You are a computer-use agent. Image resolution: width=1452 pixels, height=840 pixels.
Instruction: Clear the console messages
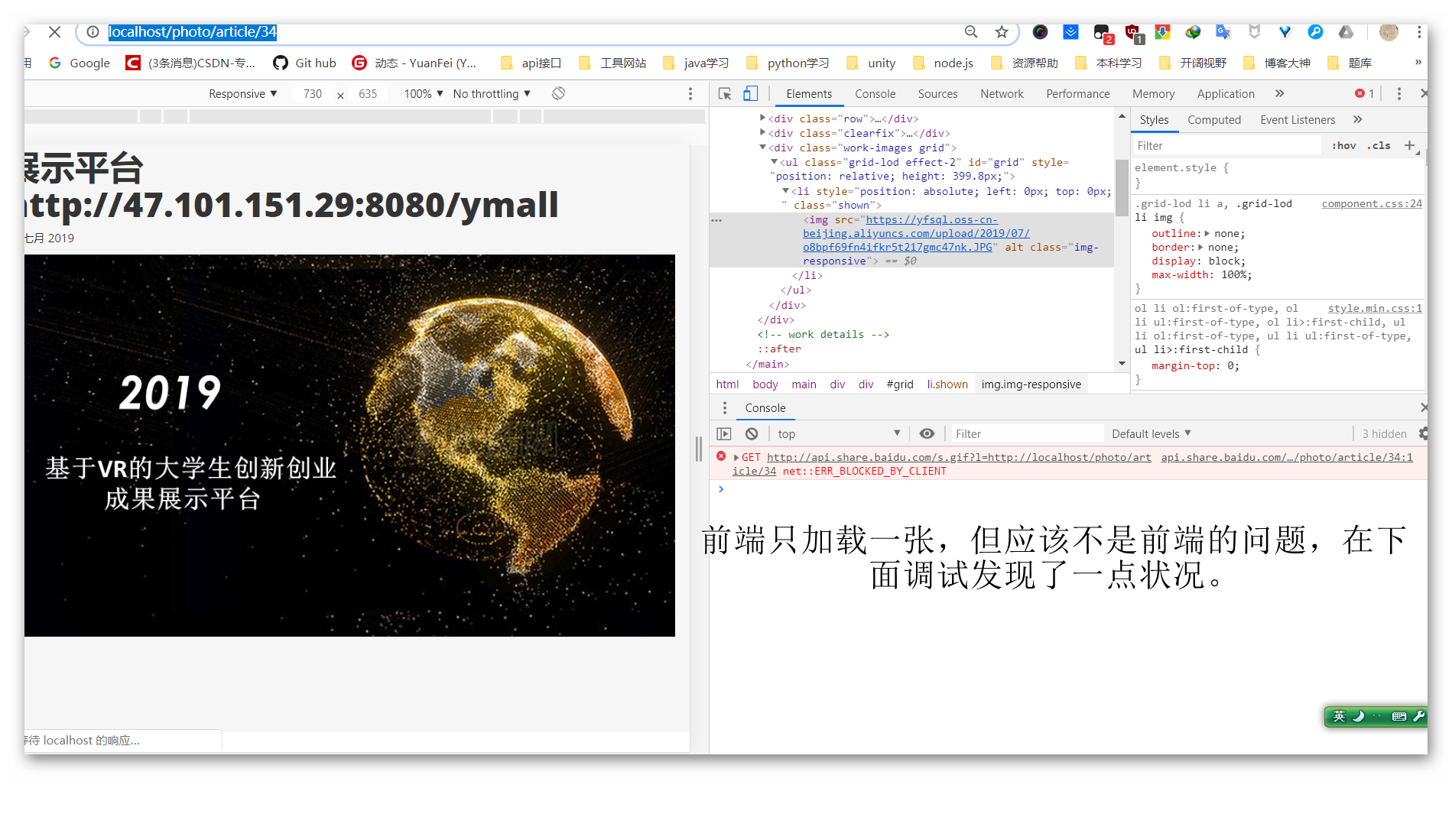752,433
